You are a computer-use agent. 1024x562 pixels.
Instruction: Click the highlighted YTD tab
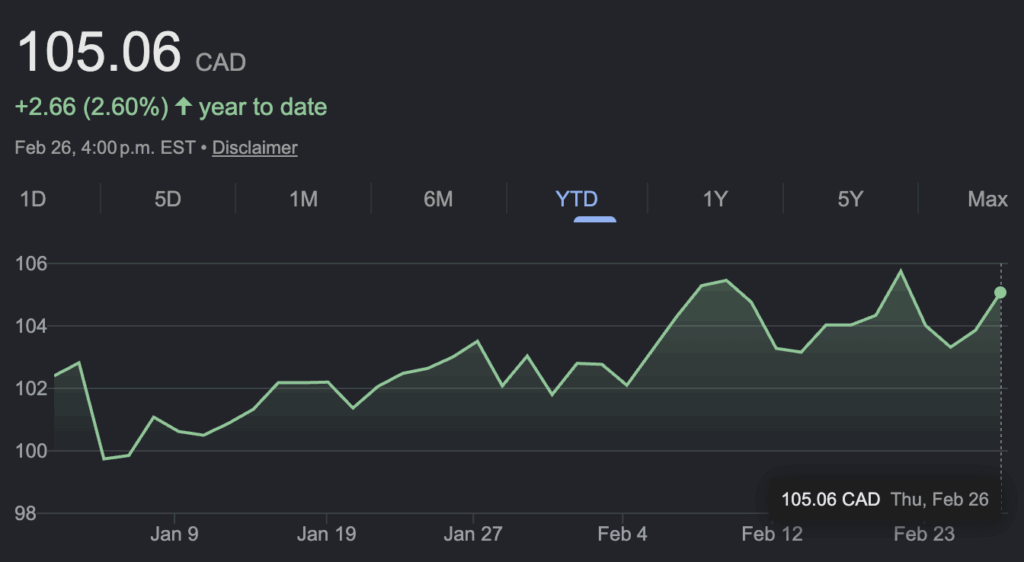tap(576, 199)
